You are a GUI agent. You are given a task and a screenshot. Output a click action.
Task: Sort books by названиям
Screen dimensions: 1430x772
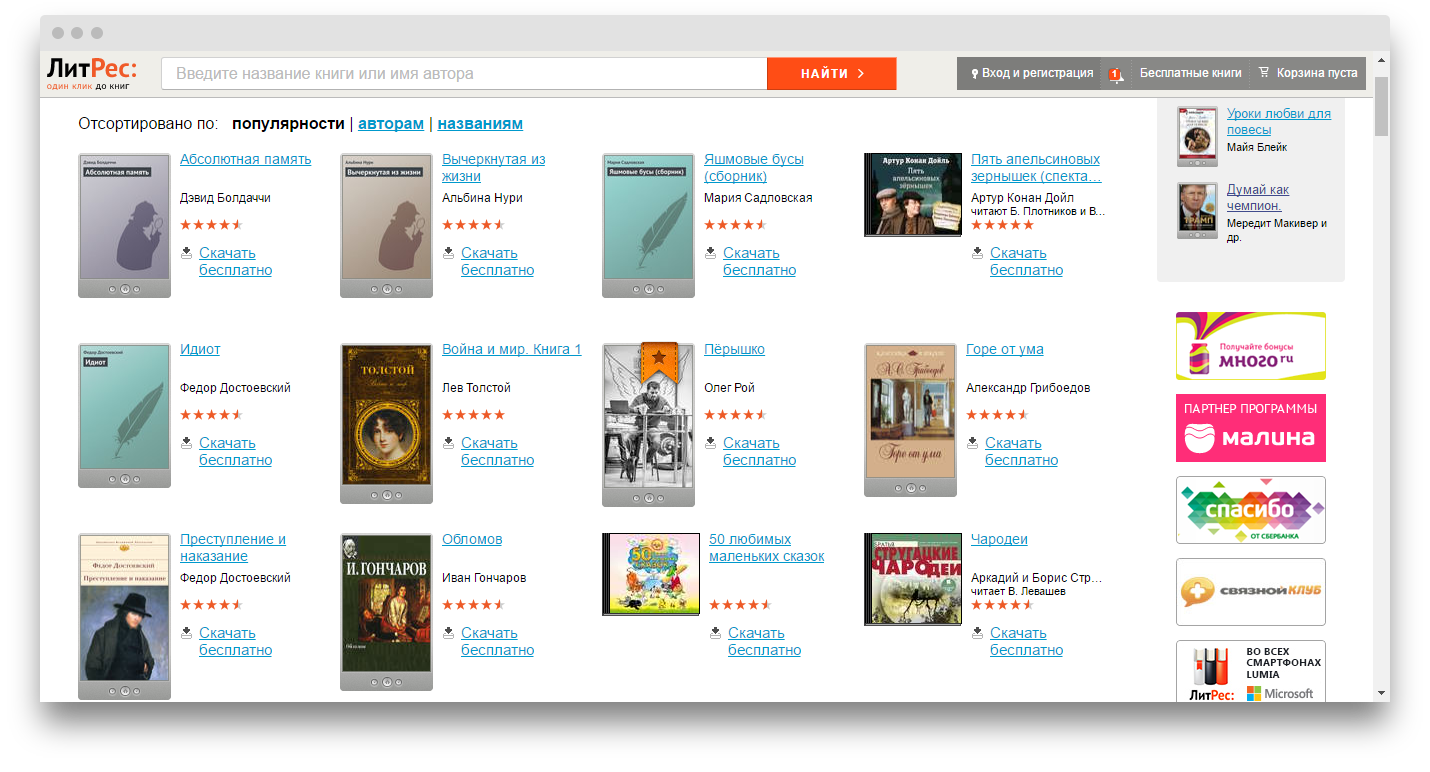[480, 124]
